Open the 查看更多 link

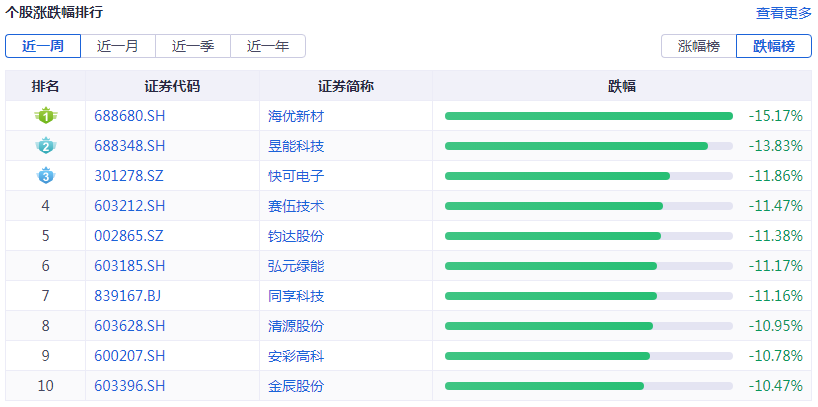click(x=783, y=13)
